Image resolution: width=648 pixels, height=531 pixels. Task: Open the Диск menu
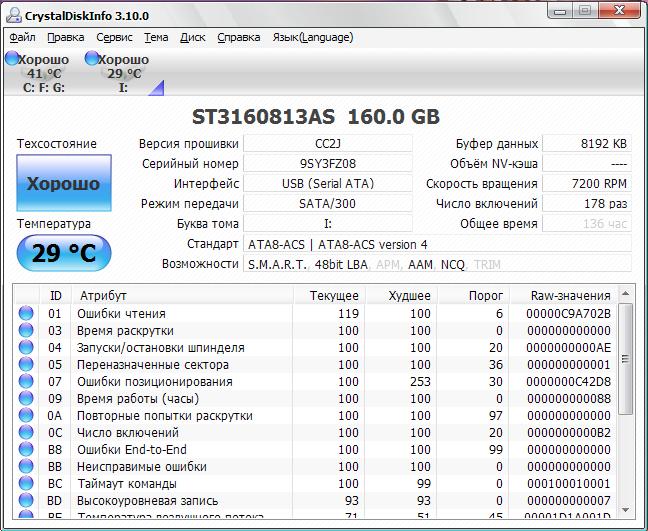193,38
